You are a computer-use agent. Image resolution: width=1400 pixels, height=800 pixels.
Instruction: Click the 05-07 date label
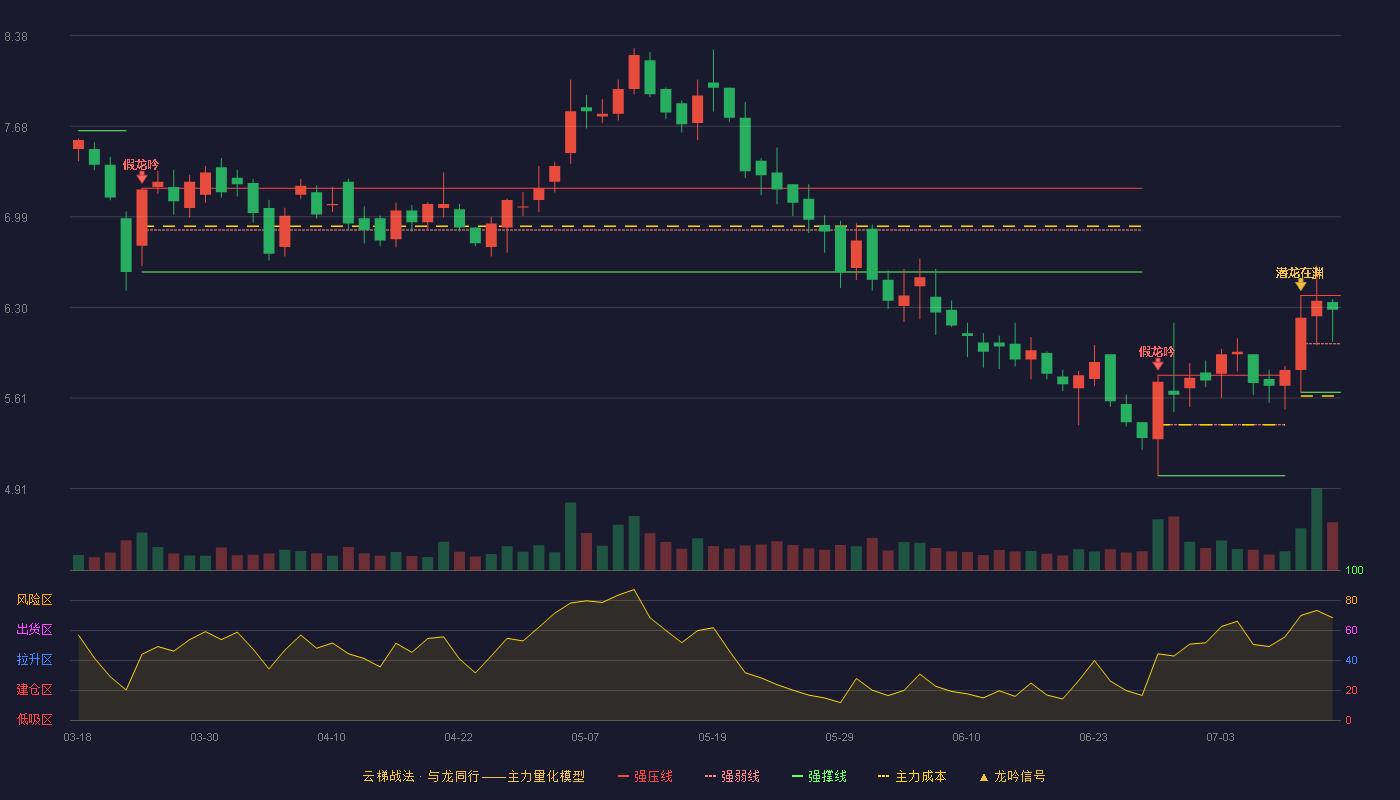pyautogui.click(x=585, y=737)
